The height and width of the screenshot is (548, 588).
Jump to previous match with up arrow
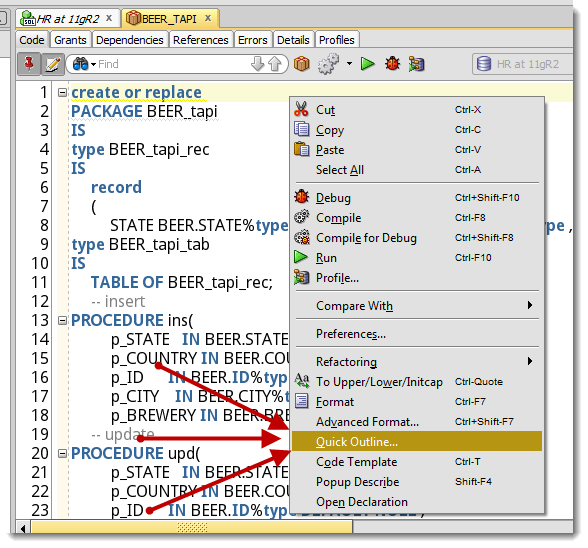click(x=275, y=64)
